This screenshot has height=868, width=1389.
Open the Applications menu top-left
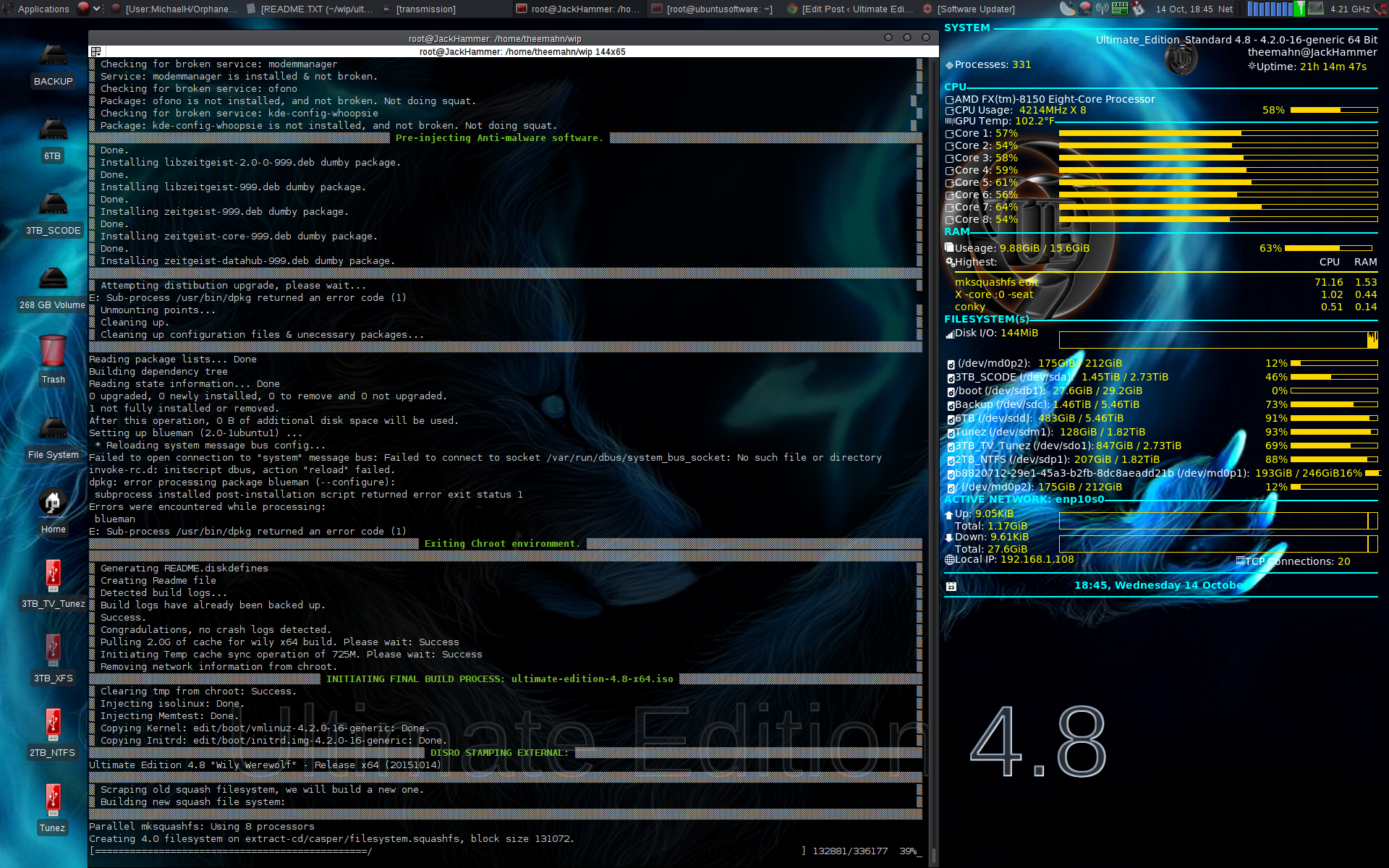(42, 8)
